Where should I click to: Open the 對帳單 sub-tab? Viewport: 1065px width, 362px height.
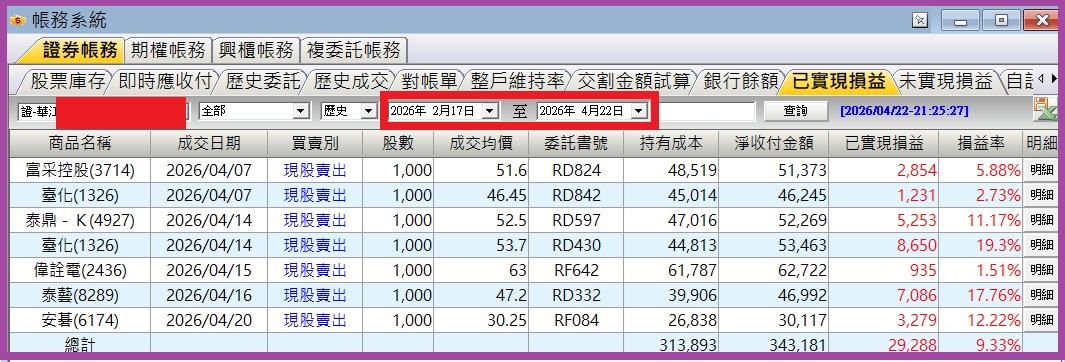[x=429, y=82]
